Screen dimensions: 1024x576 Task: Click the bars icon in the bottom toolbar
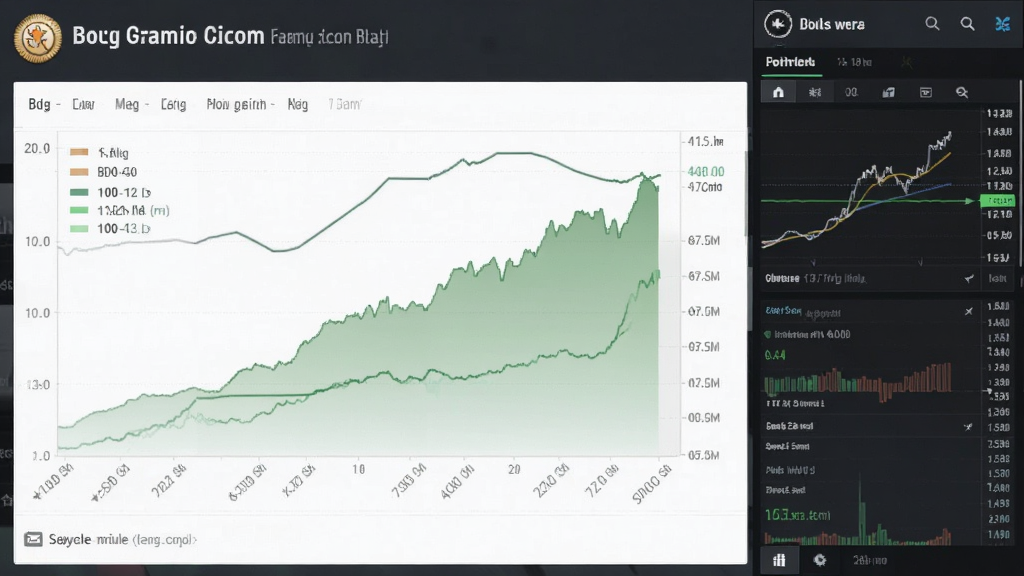(779, 560)
